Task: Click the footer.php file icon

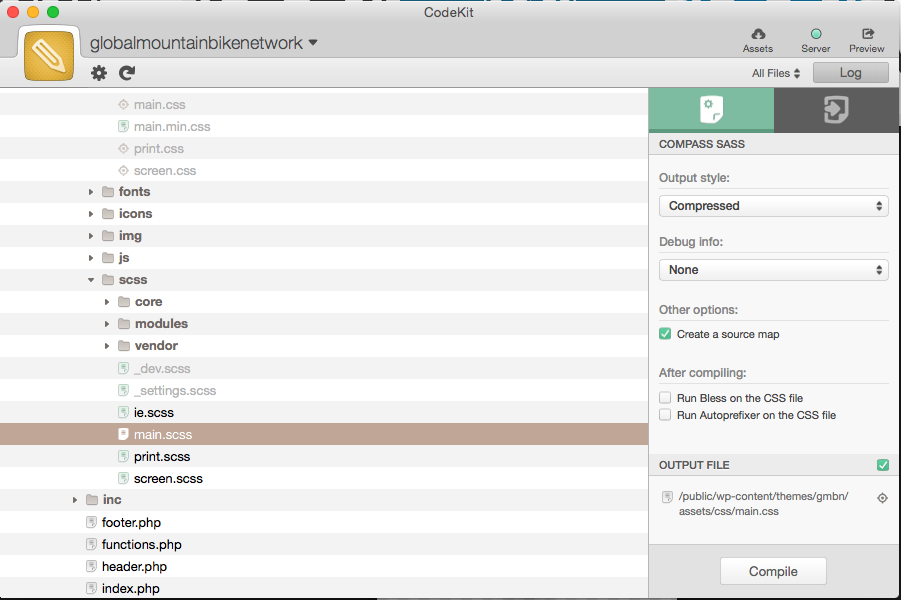Action: pyautogui.click(x=91, y=522)
